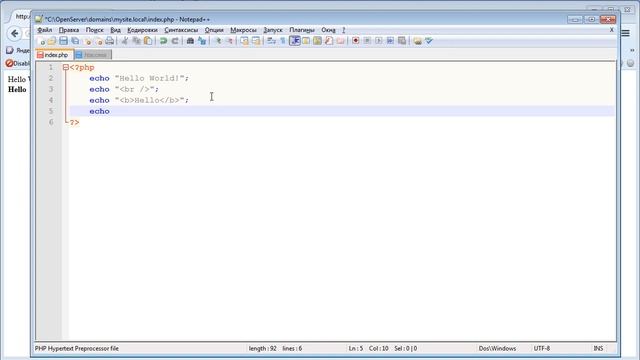
Task: Click the Янде bookmark in browser
Action: pos(18,50)
